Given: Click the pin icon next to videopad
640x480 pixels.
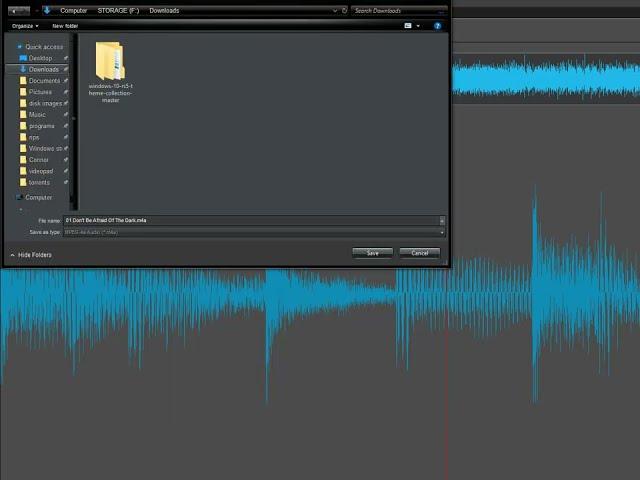Looking at the screenshot, I should pos(66,171).
